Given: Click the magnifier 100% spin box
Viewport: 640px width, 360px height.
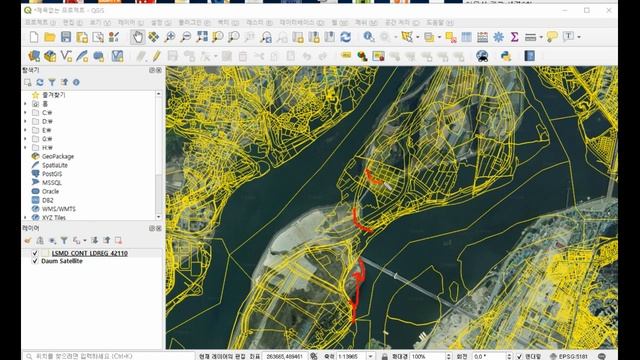Looking at the screenshot, I should (x=431, y=356).
